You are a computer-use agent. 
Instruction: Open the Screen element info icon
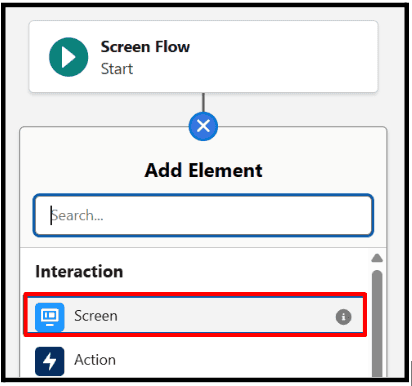point(343,317)
